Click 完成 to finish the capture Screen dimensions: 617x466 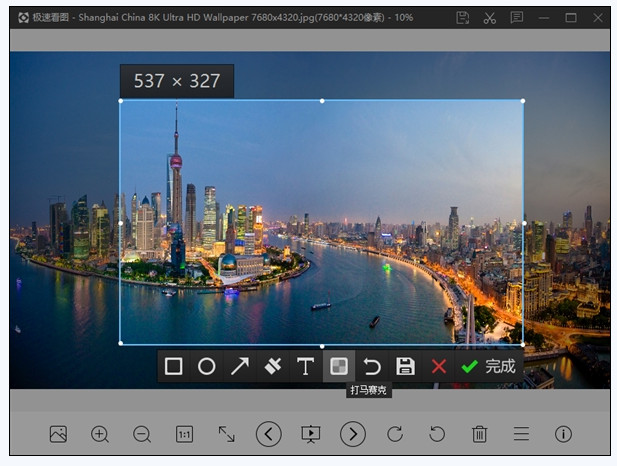pos(489,366)
